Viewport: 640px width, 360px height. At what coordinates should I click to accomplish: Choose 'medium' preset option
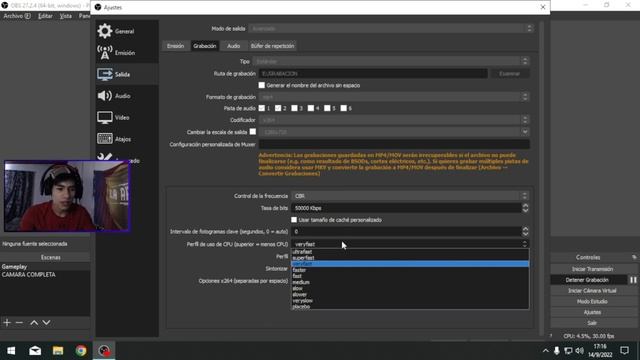pyautogui.click(x=410, y=282)
